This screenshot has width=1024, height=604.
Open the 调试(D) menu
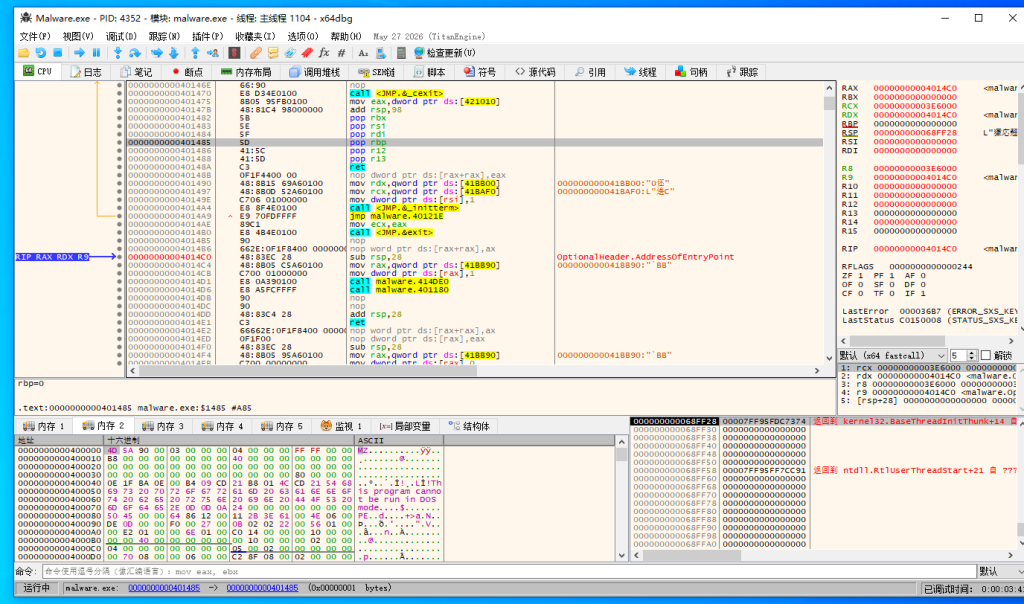121,37
